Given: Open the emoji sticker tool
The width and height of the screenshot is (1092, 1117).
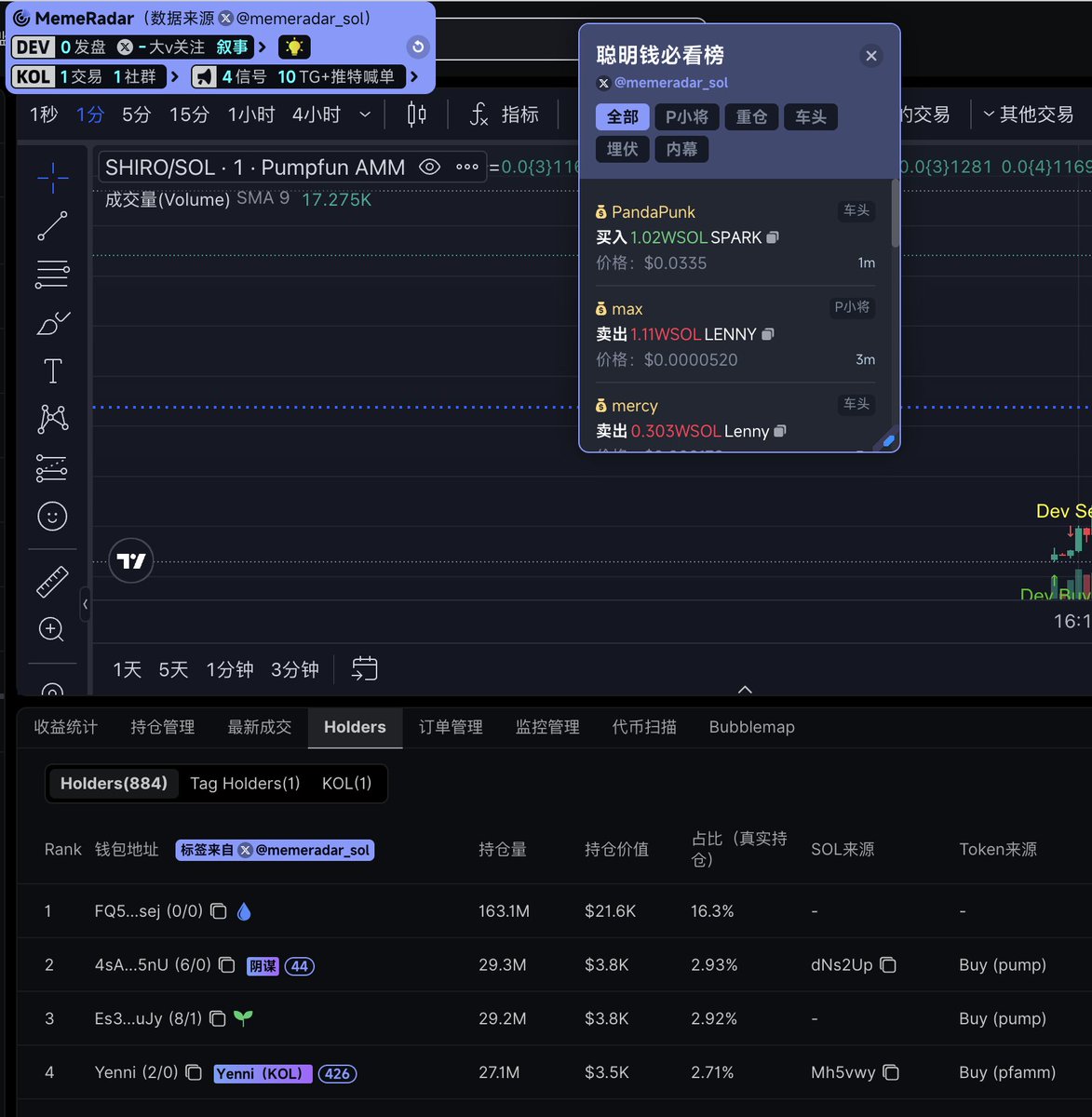Looking at the screenshot, I should tap(52, 517).
